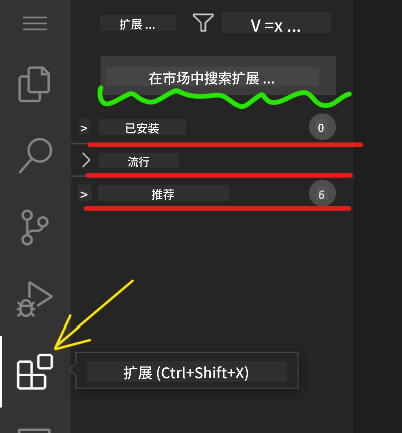Focus the 在市场中搜索扩展 search field

pyautogui.click(x=218, y=76)
